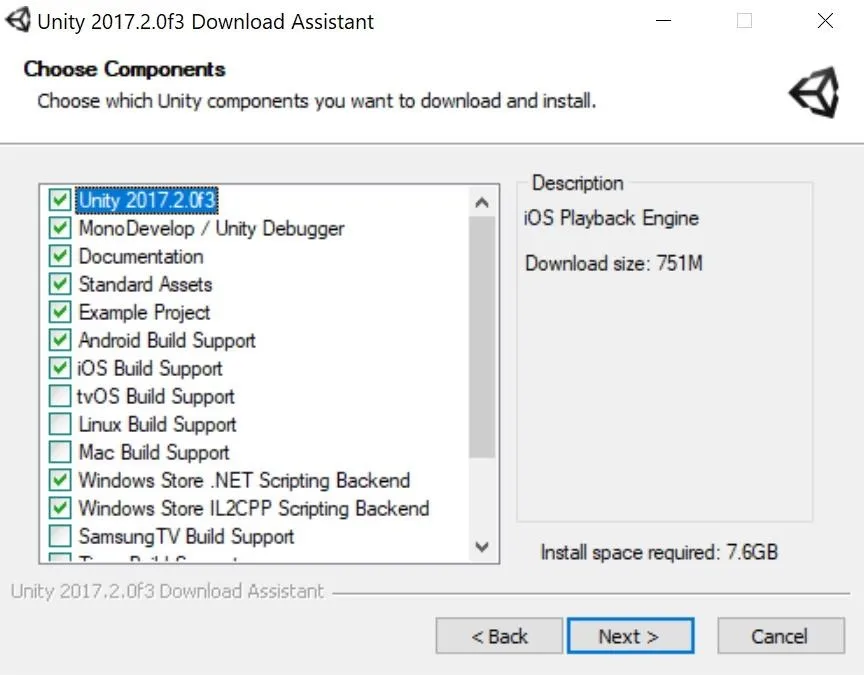Screen dimensions: 864x675
Task: Click the 'Download size: 751M' text
Action: 614,263
